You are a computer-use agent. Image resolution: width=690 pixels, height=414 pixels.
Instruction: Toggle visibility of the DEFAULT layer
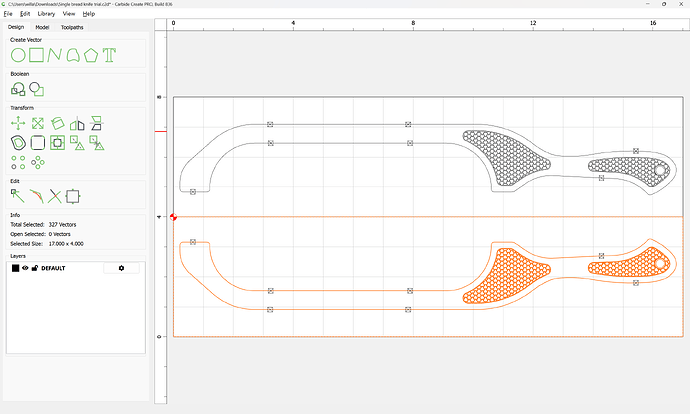coord(25,268)
